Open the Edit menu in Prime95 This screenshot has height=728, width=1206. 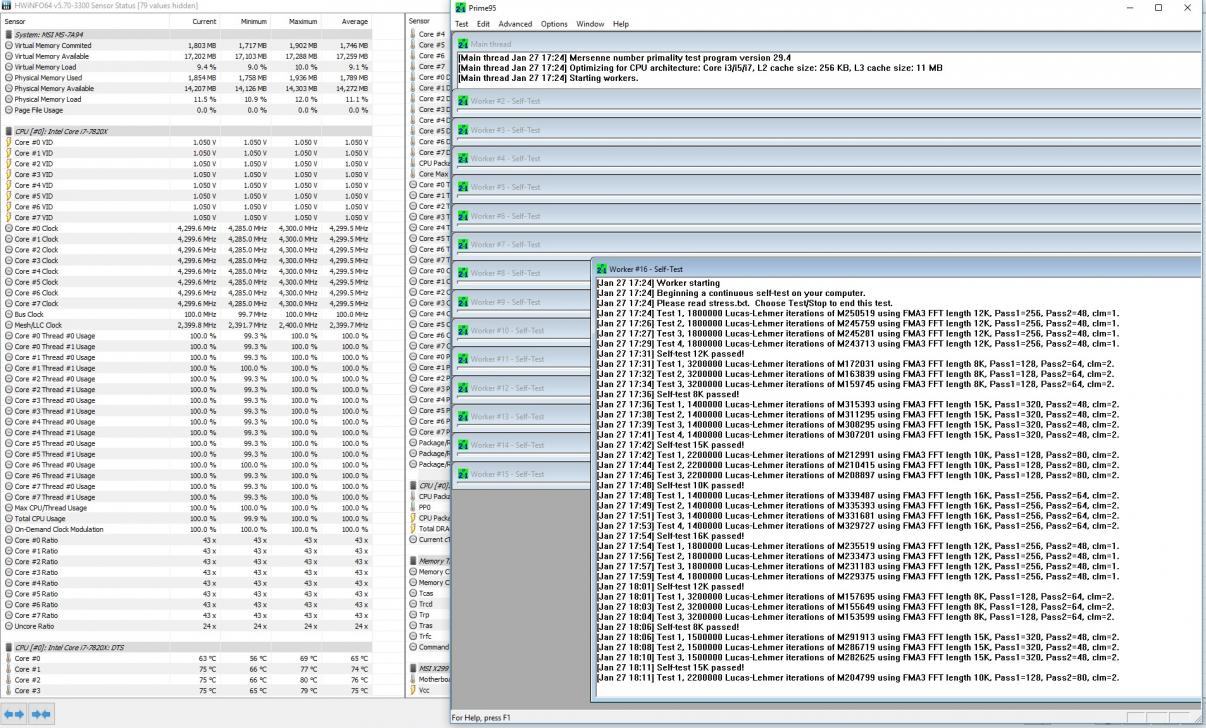(483, 24)
